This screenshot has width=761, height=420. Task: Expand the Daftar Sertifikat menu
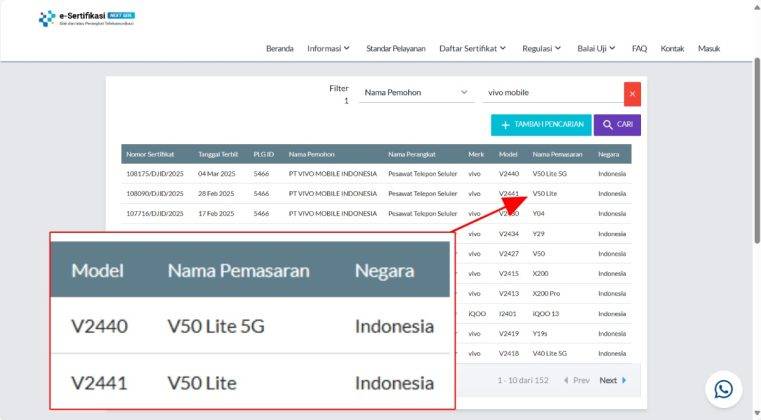tap(472, 49)
